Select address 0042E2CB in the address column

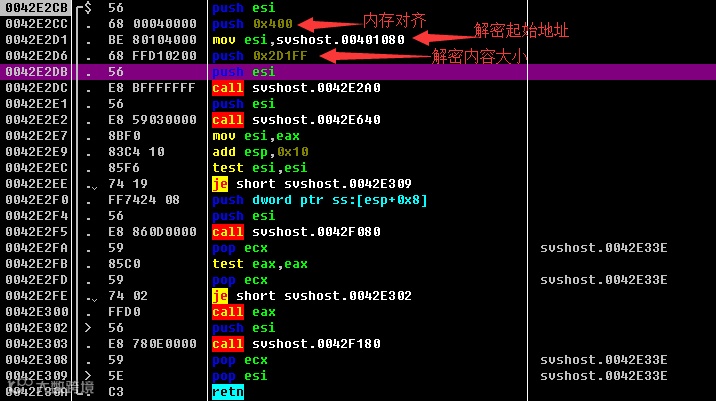point(36,8)
